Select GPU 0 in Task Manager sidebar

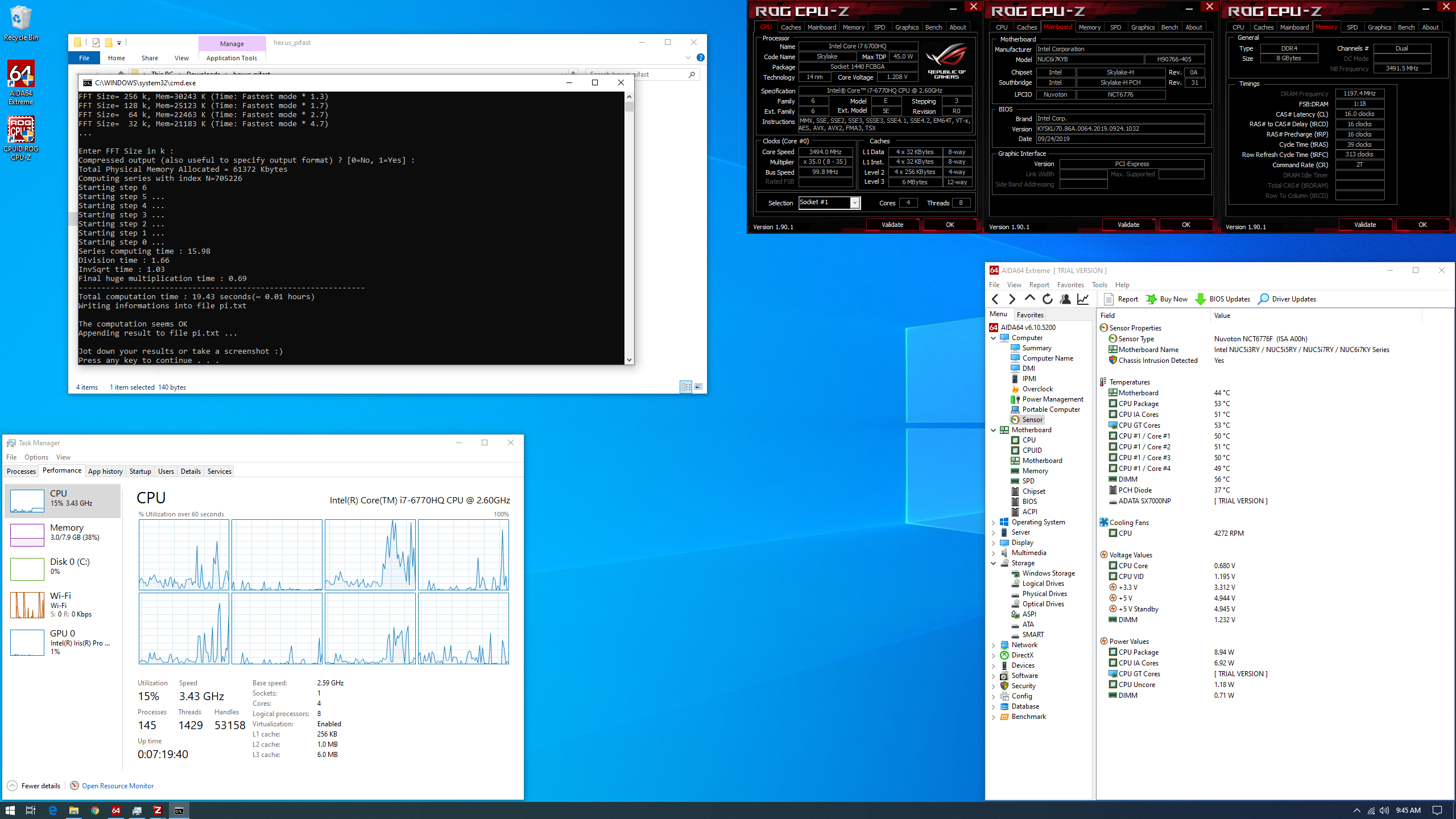point(63,642)
